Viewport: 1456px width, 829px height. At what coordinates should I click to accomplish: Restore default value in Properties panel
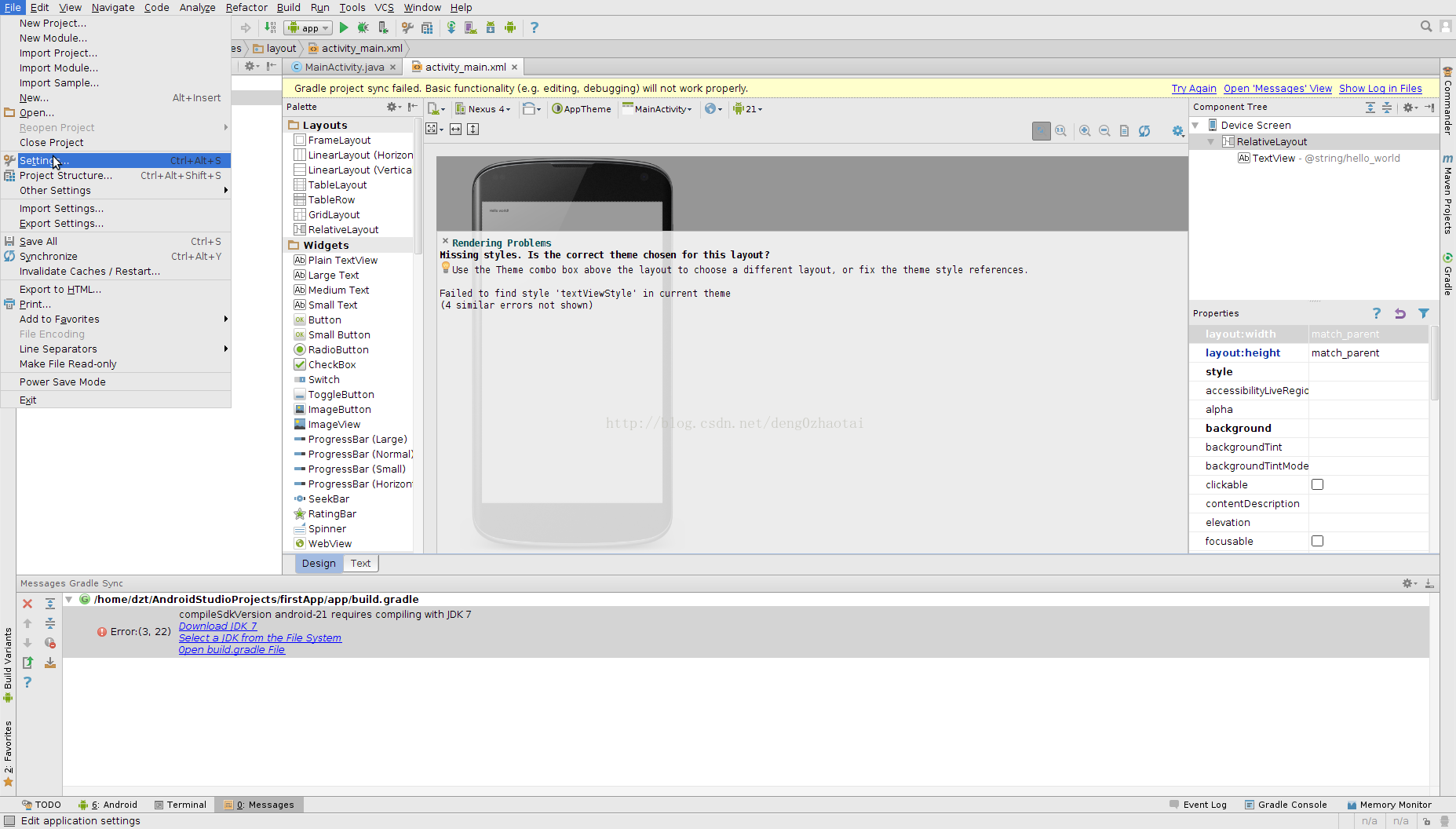[1400, 313]
